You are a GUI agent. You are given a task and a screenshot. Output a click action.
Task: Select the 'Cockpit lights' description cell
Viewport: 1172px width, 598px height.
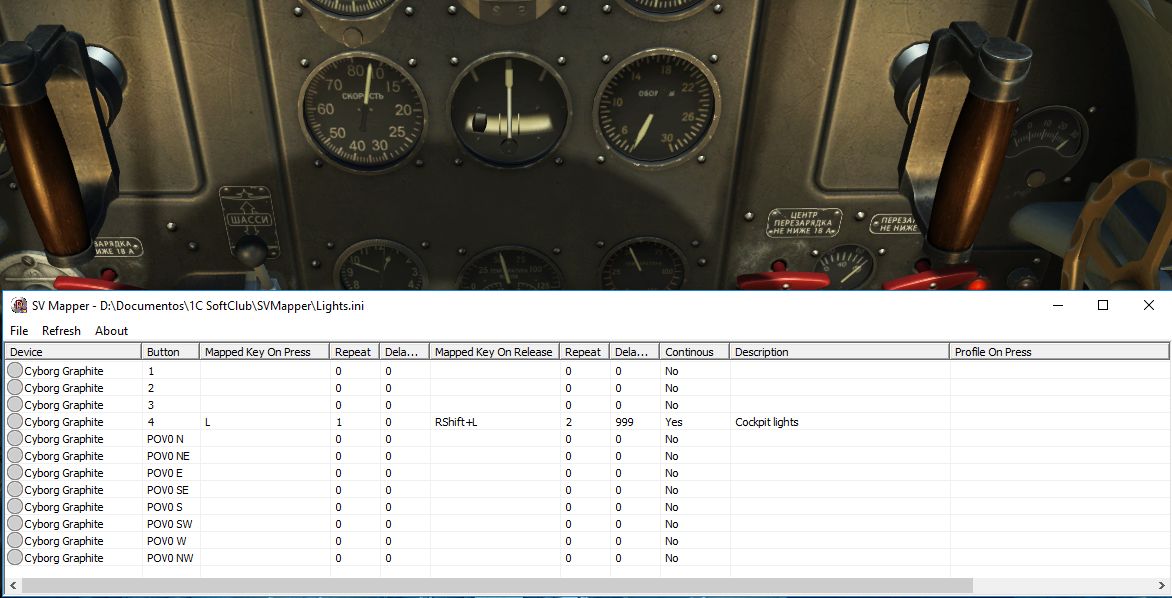tap(840, 422)
